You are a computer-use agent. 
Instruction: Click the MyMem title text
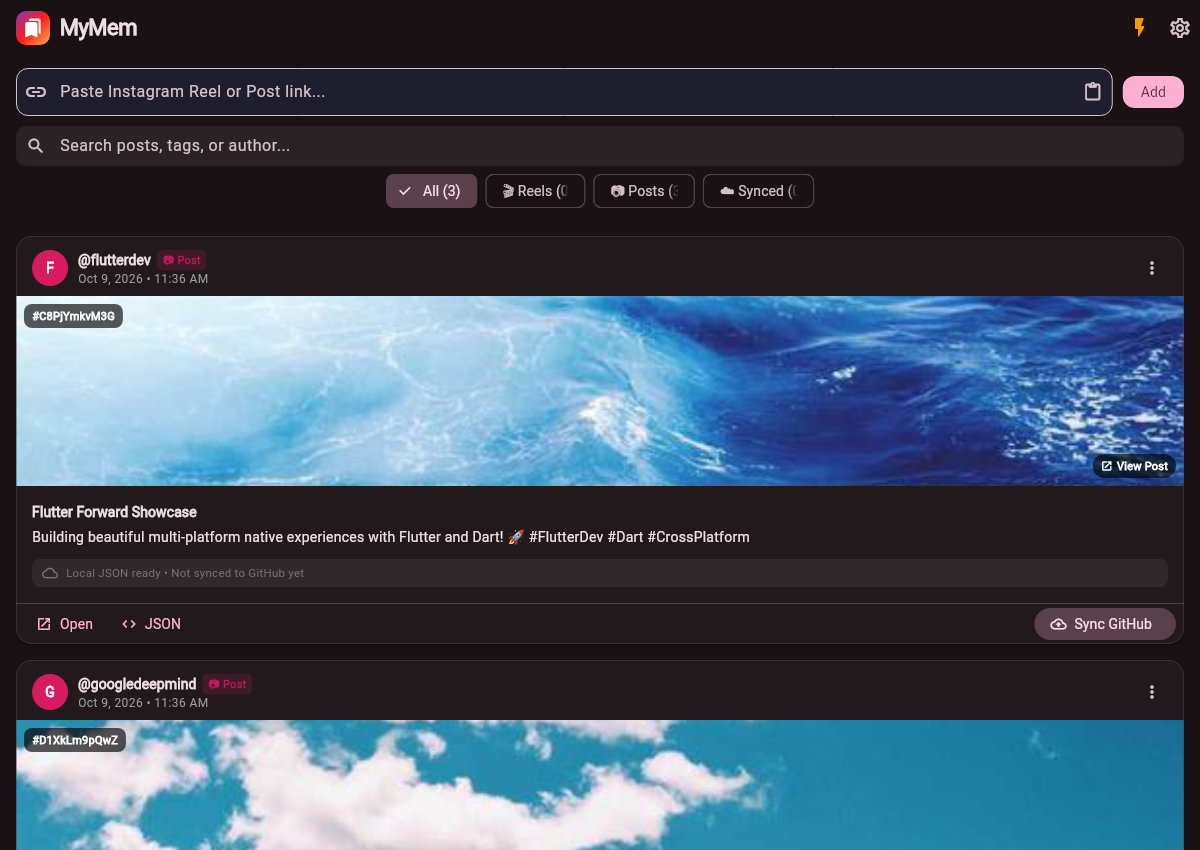pos(98,28)
